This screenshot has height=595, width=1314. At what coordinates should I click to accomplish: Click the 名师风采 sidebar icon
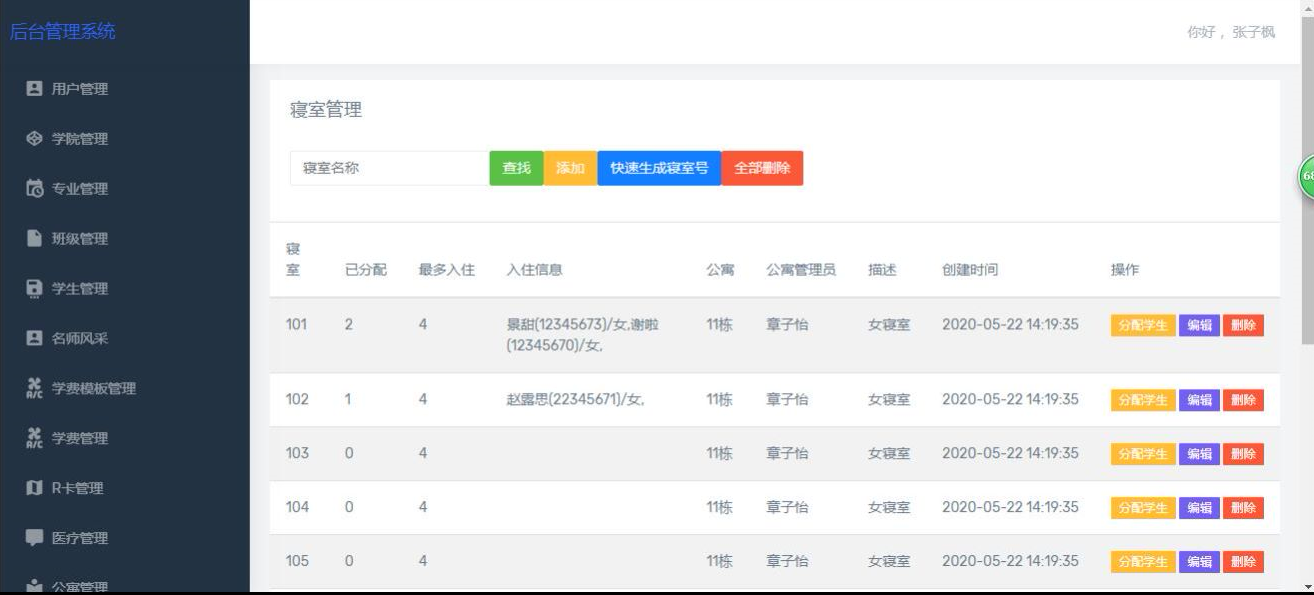pos(33,339)
